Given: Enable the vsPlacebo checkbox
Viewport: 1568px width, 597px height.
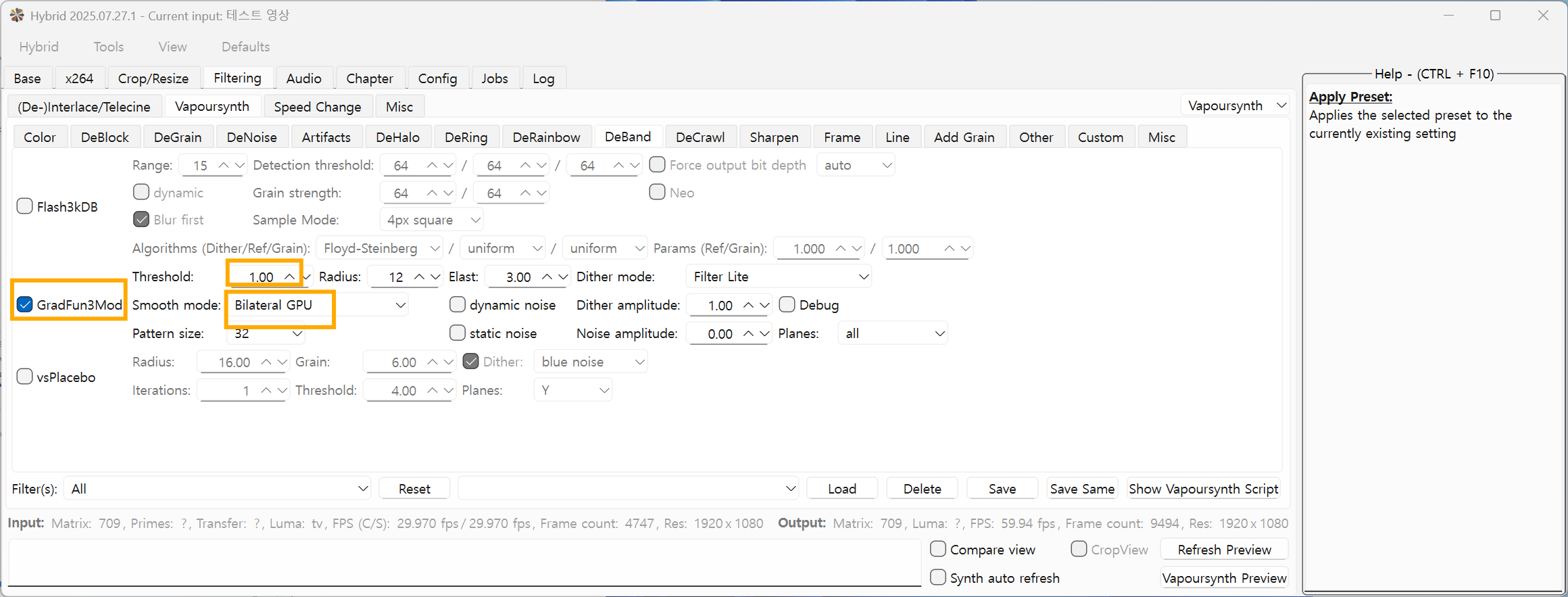Looking at the screenshot, I should pyautogui.click(x=24, y=377).
